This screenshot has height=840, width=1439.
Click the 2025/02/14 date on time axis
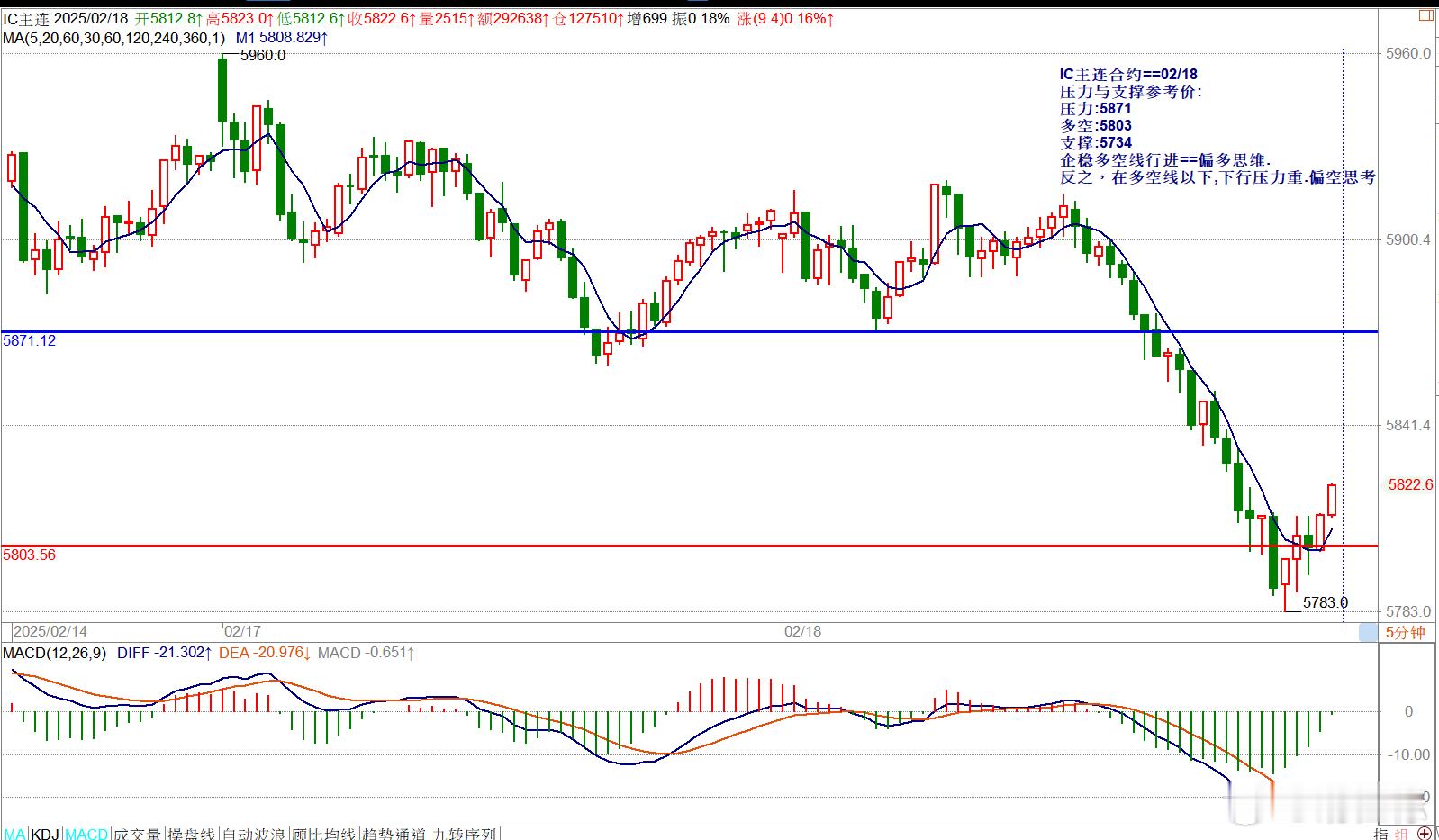(50, 631)
